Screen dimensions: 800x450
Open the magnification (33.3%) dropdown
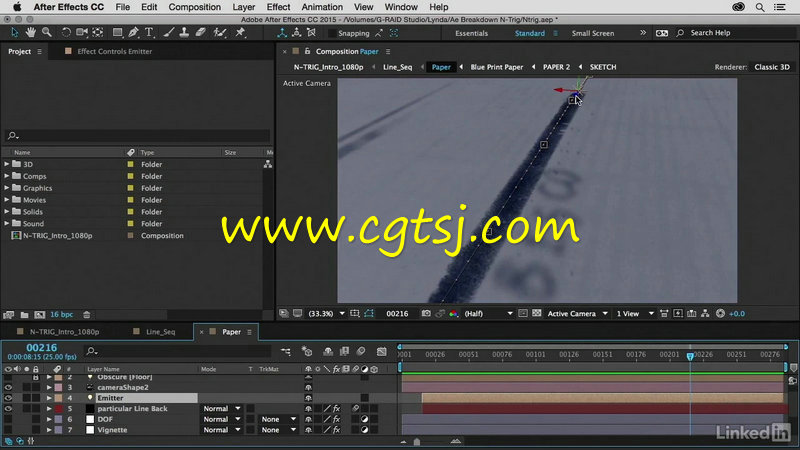point(326,313)
